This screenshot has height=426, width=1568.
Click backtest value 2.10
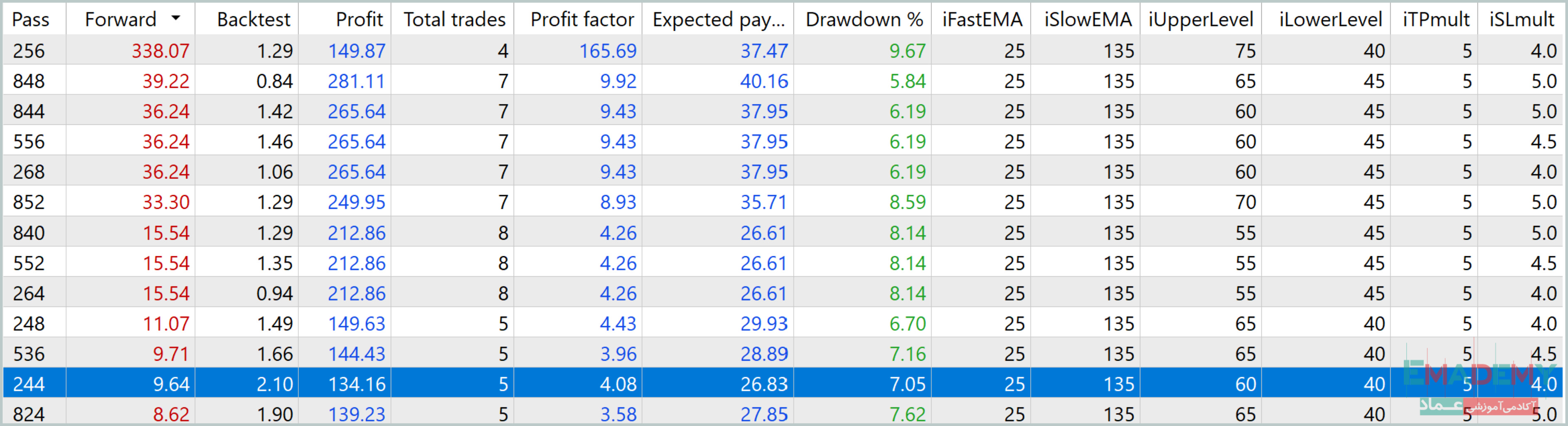click(x=275, y=384)
